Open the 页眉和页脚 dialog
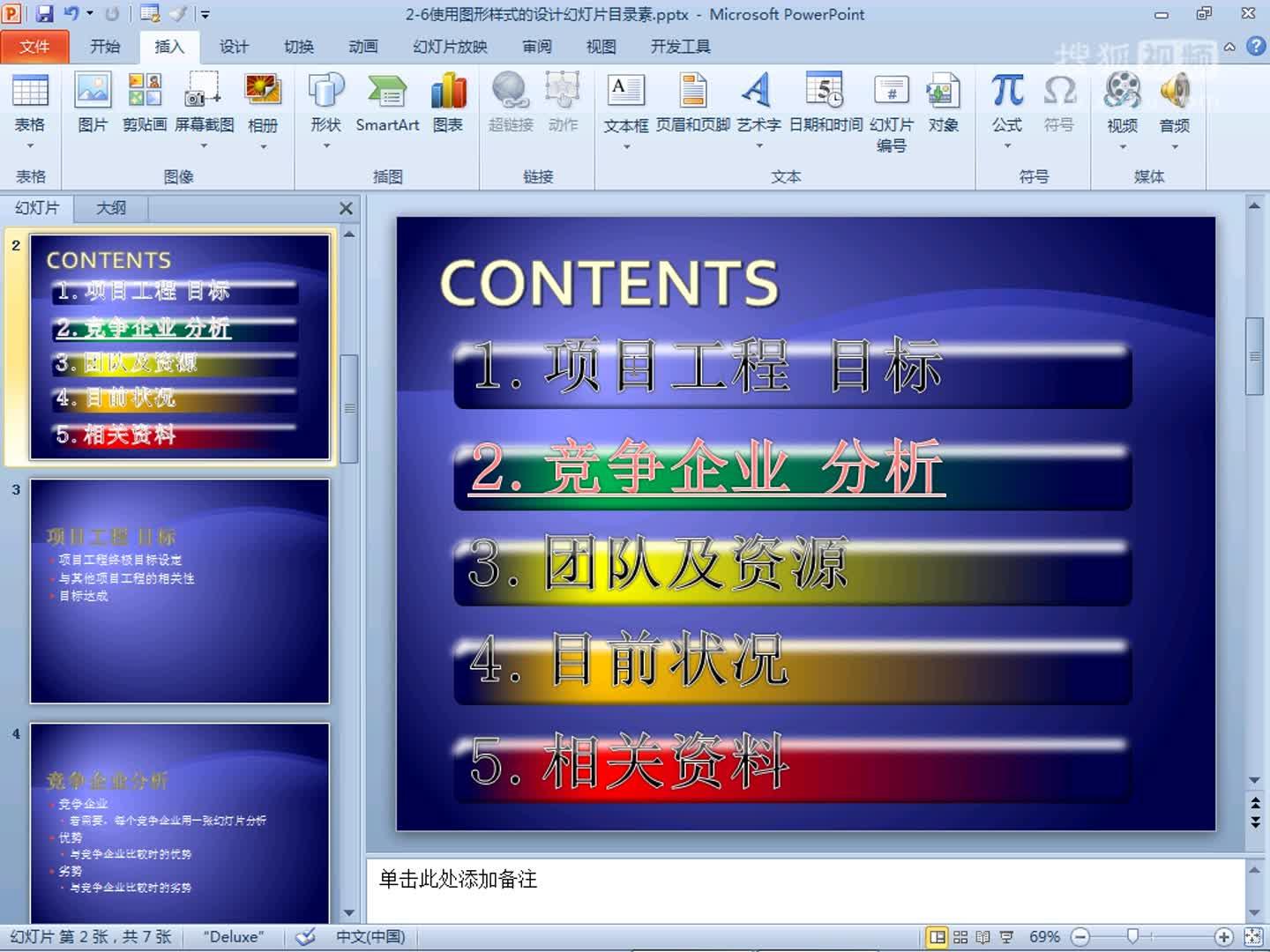1270x952 pixels. 693,101
